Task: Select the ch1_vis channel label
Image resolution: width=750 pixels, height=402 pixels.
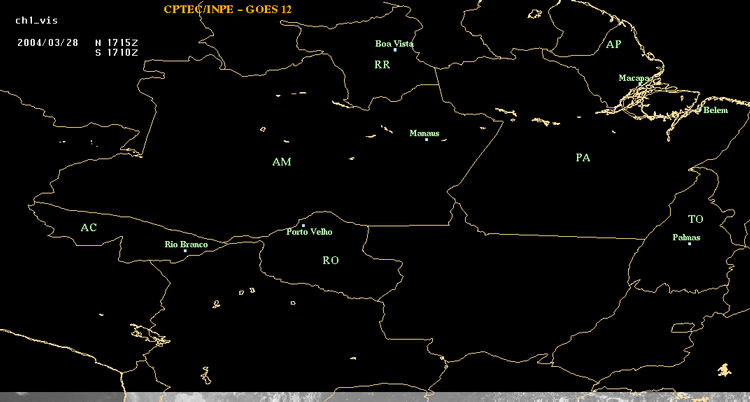Action: (x=36, y=21)
